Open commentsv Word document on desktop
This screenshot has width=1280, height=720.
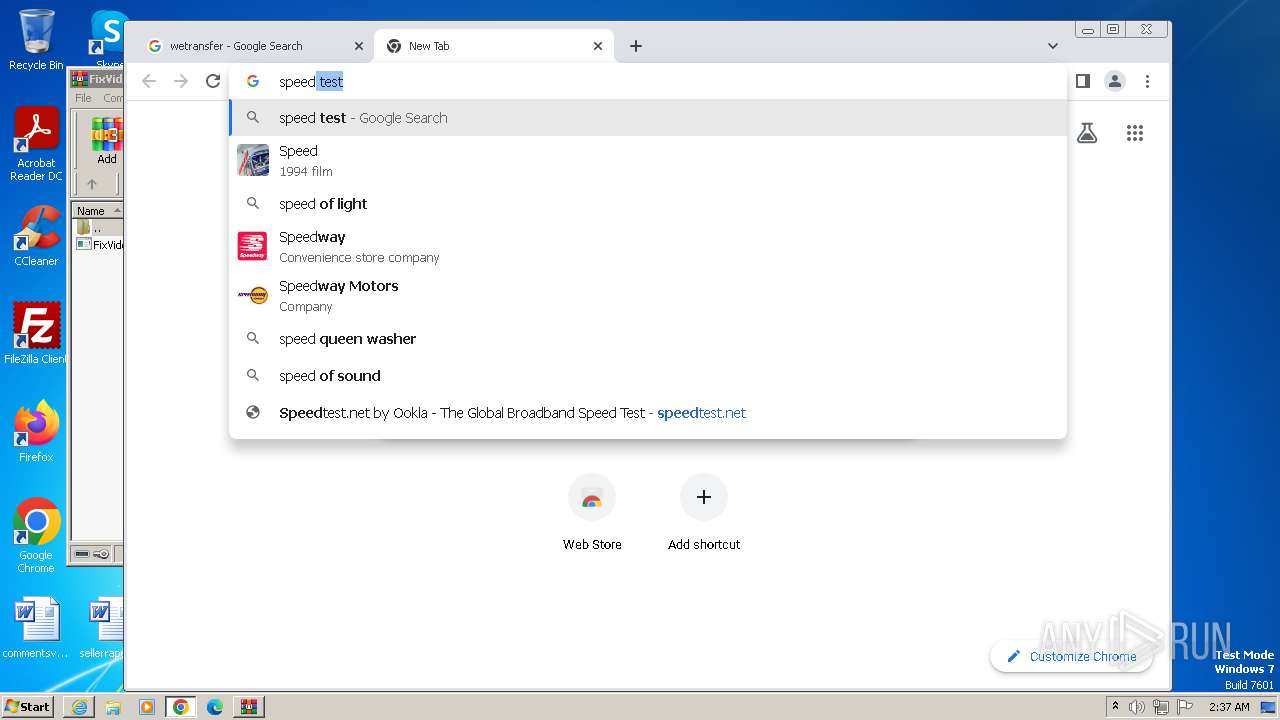click(36, 628)
